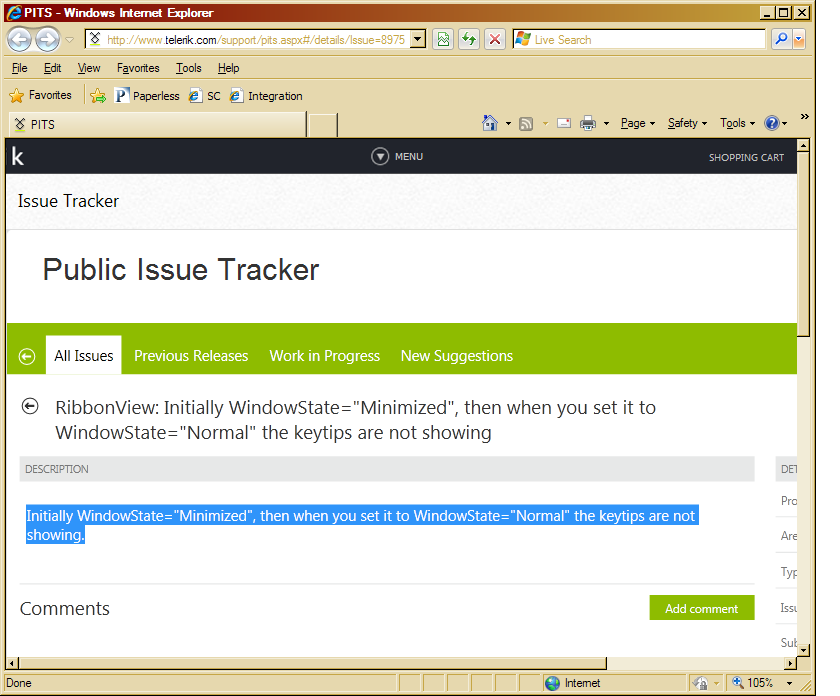Open the SHOPPING CART link
The height and width of the screenshot is (696, 840).
[746, 158]
